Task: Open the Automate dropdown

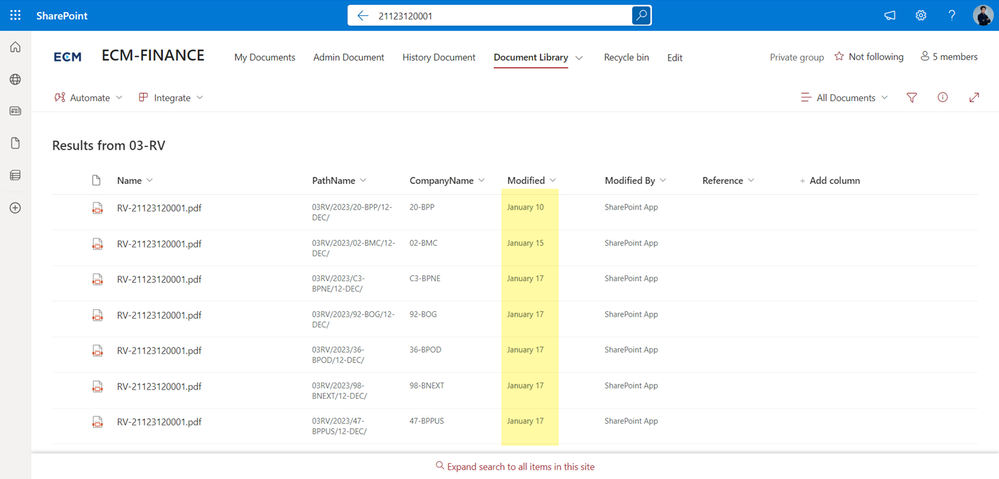Action: coord(89,97)
